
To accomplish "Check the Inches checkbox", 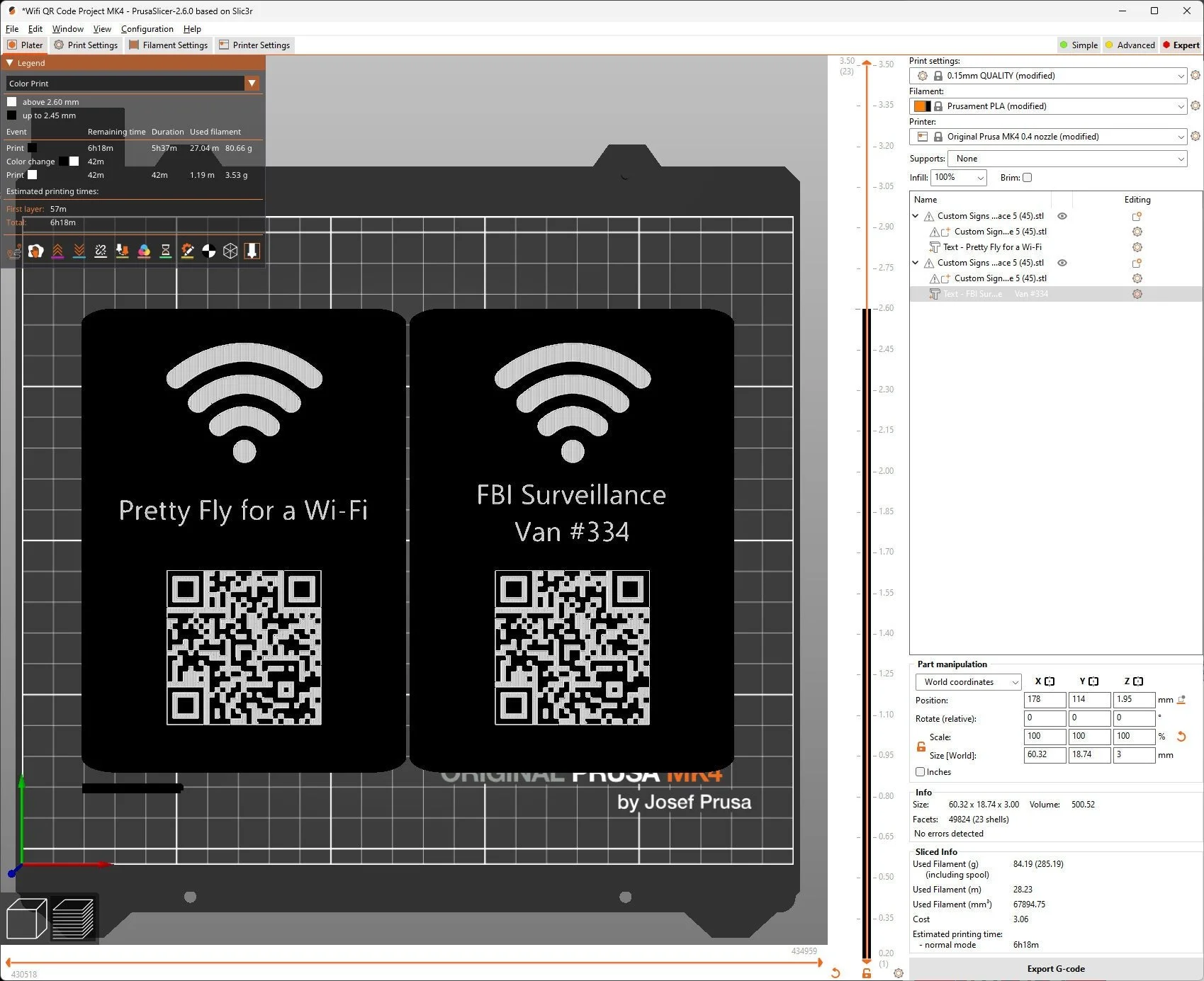I will 920,772.
